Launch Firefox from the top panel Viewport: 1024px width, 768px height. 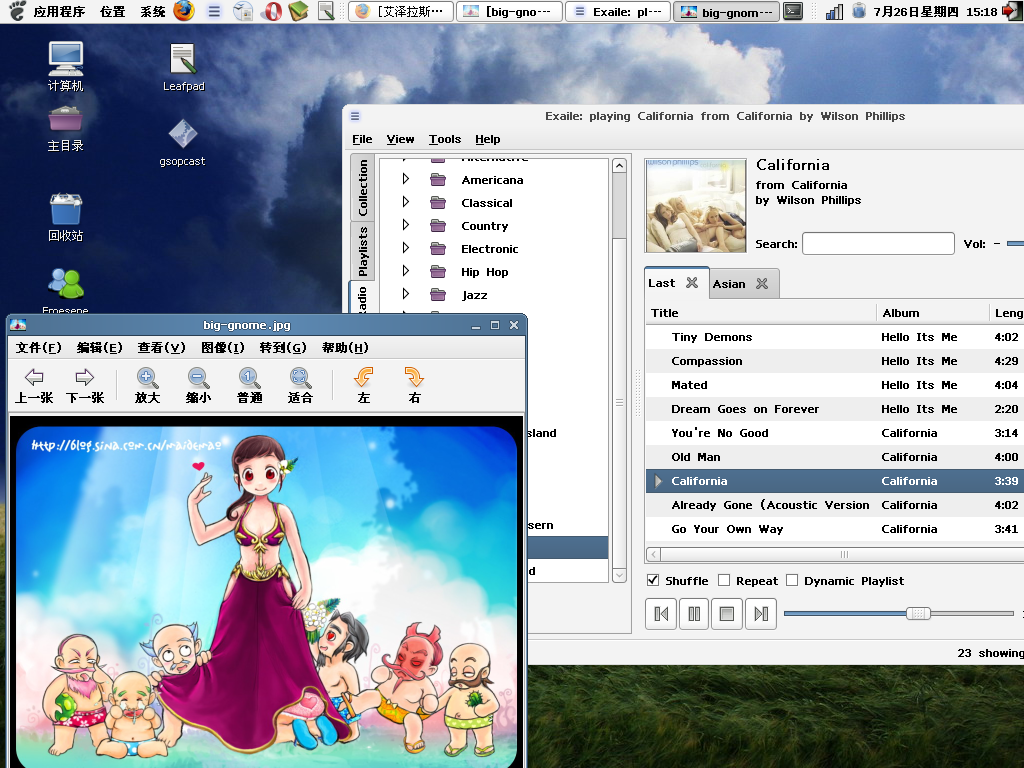coord(184,11)
